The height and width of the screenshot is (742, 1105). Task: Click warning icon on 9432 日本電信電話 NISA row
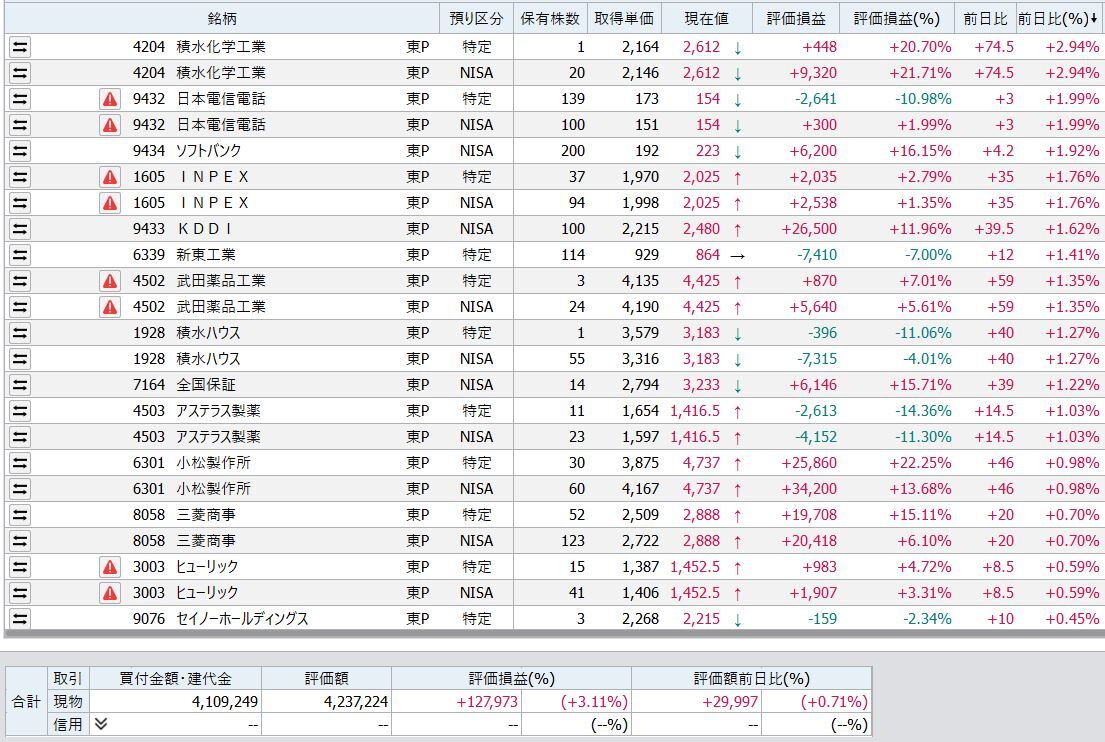tap(110, 125)
